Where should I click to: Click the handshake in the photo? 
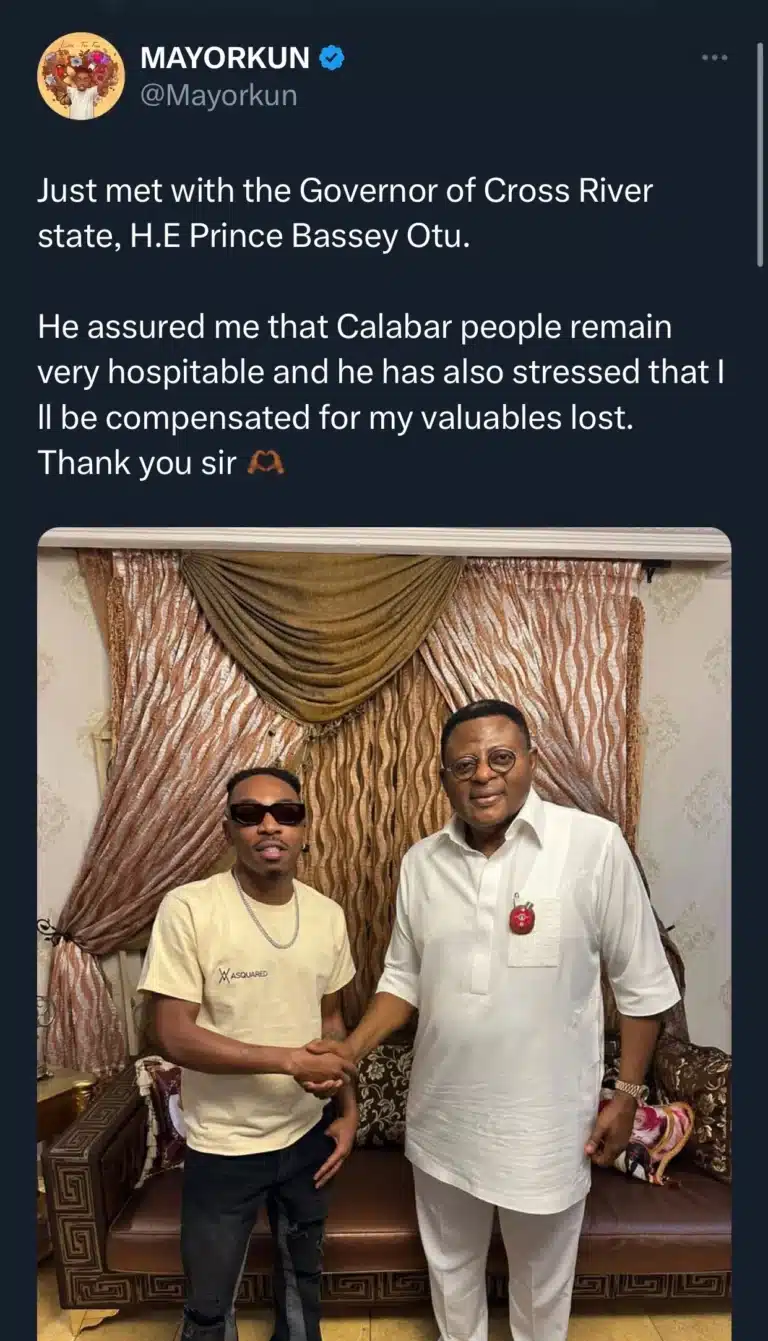coord(322,1065)
